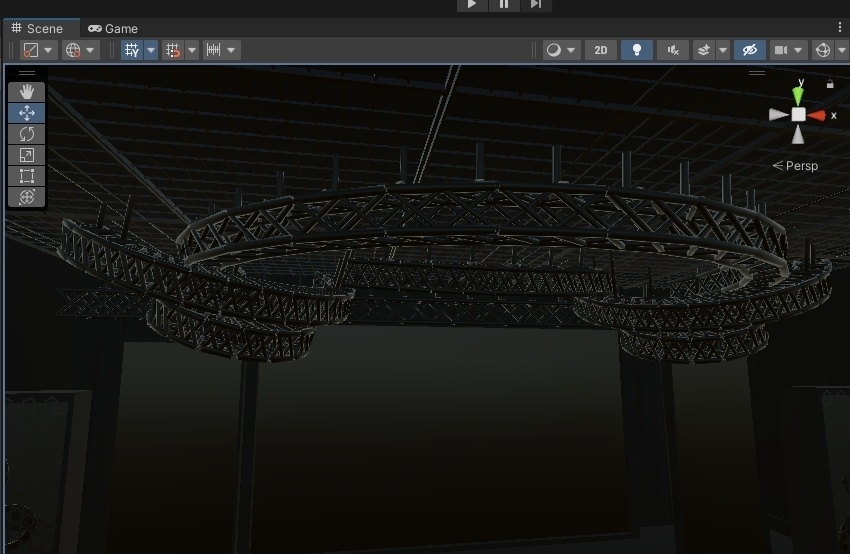
Task: Toggle scene lighting bulb
Action: pos(637,50)
